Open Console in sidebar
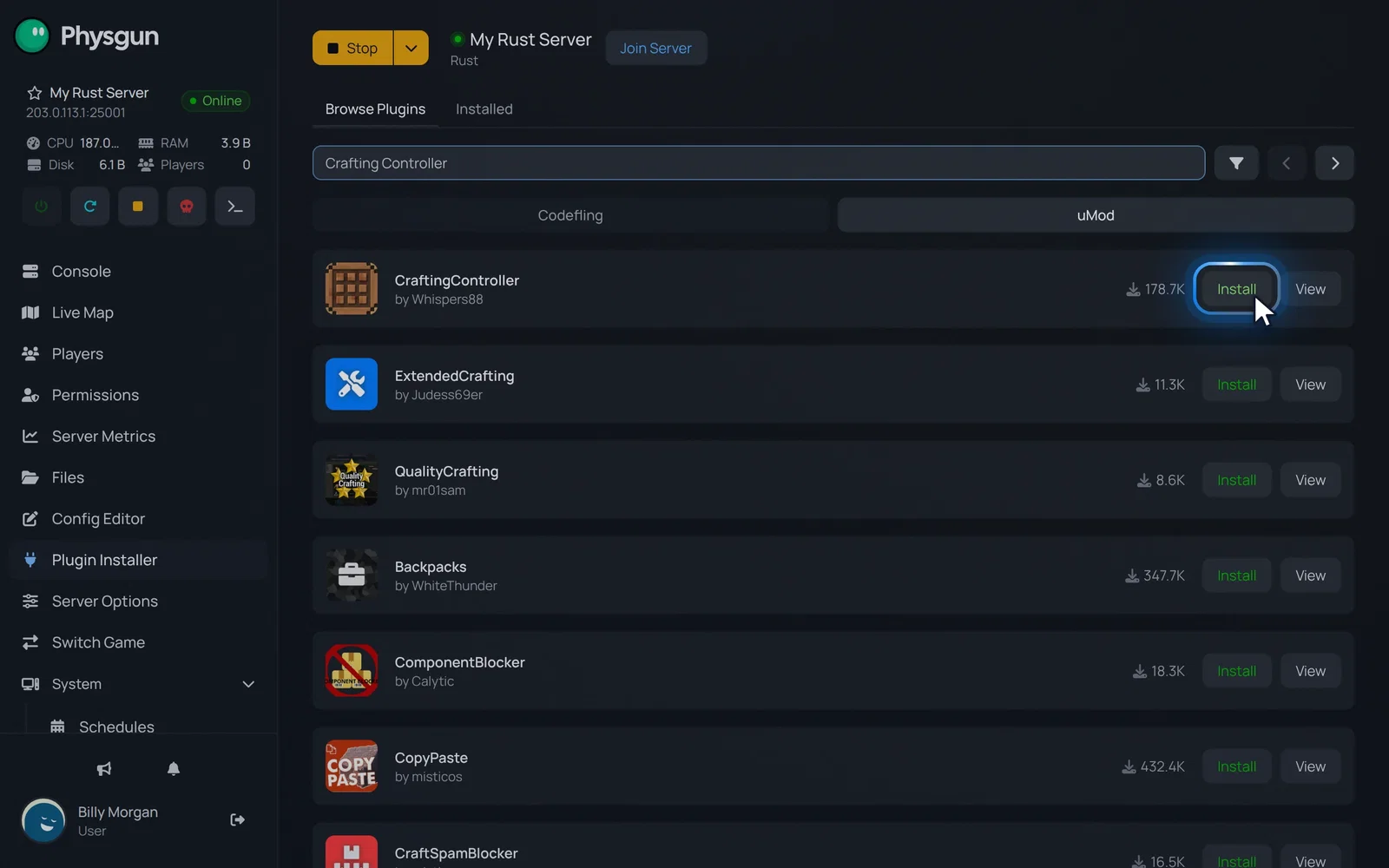The width and height of the screenshot is (1389, 868). coord(139,272)
